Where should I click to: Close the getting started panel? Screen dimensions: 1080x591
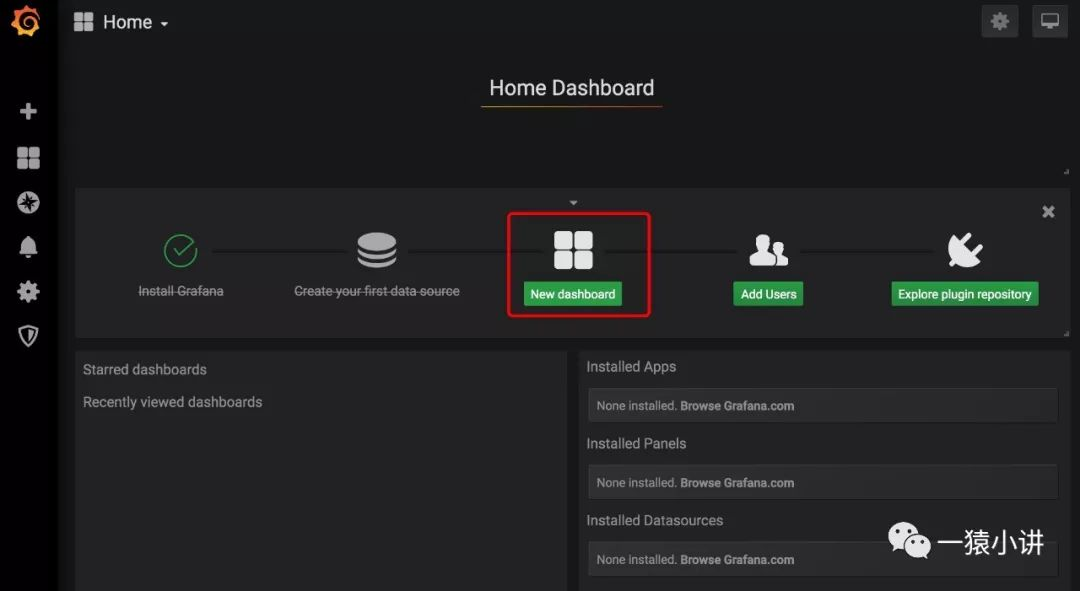[x=1048, y=211]
